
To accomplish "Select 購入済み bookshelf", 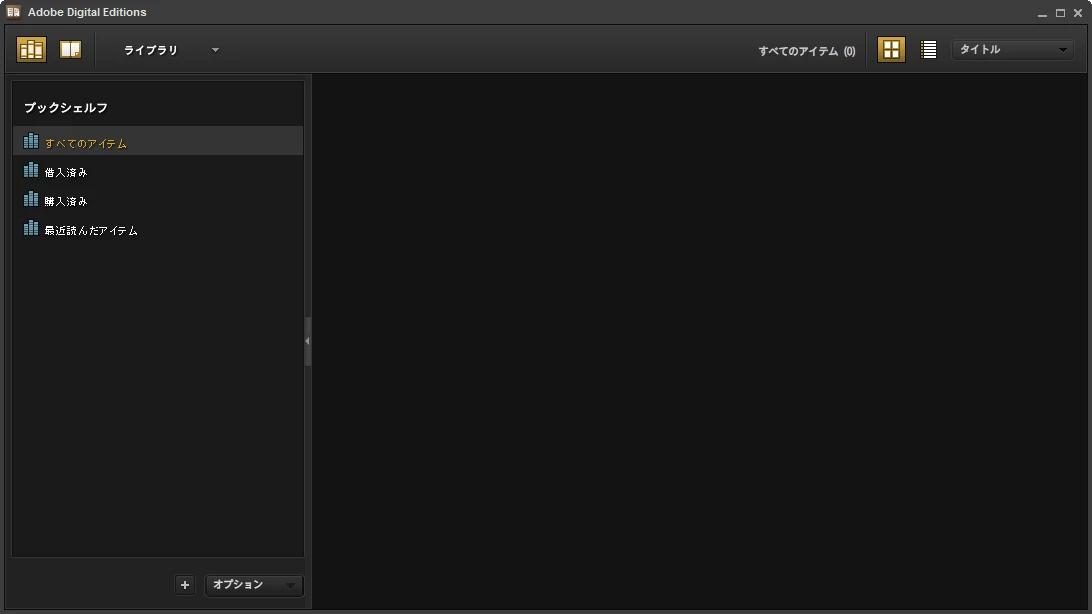I will pyautogui.click(x=158, y=200).
